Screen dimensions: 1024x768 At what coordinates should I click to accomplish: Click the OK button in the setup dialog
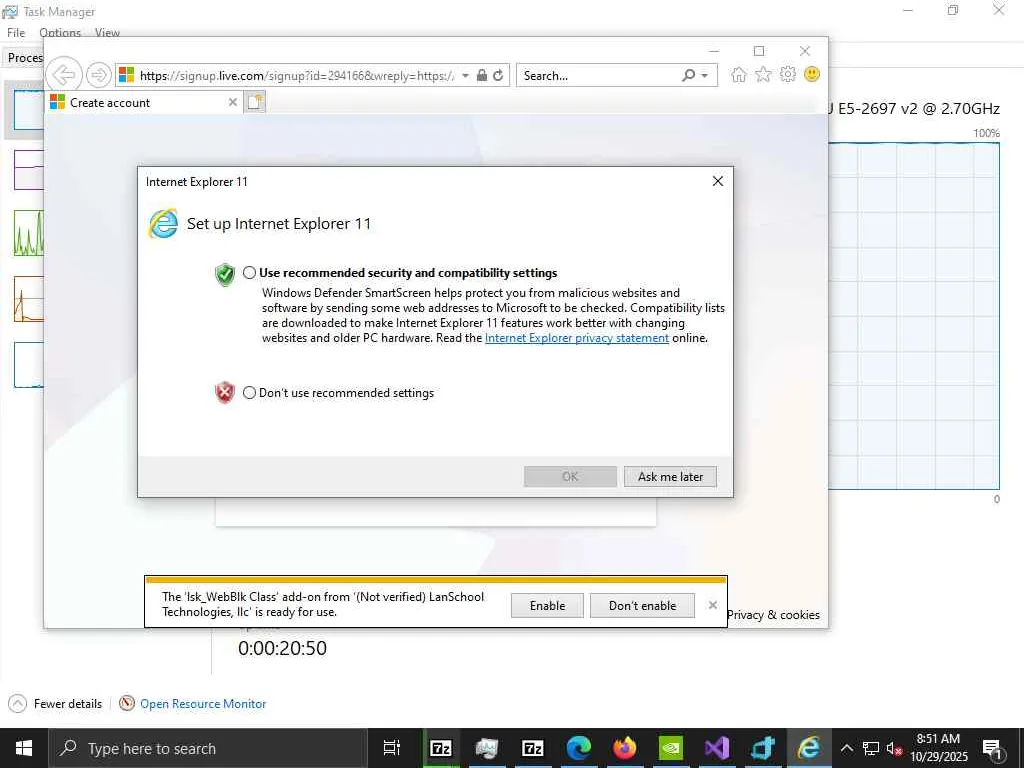pyautogui.click(x=570, y=477)
